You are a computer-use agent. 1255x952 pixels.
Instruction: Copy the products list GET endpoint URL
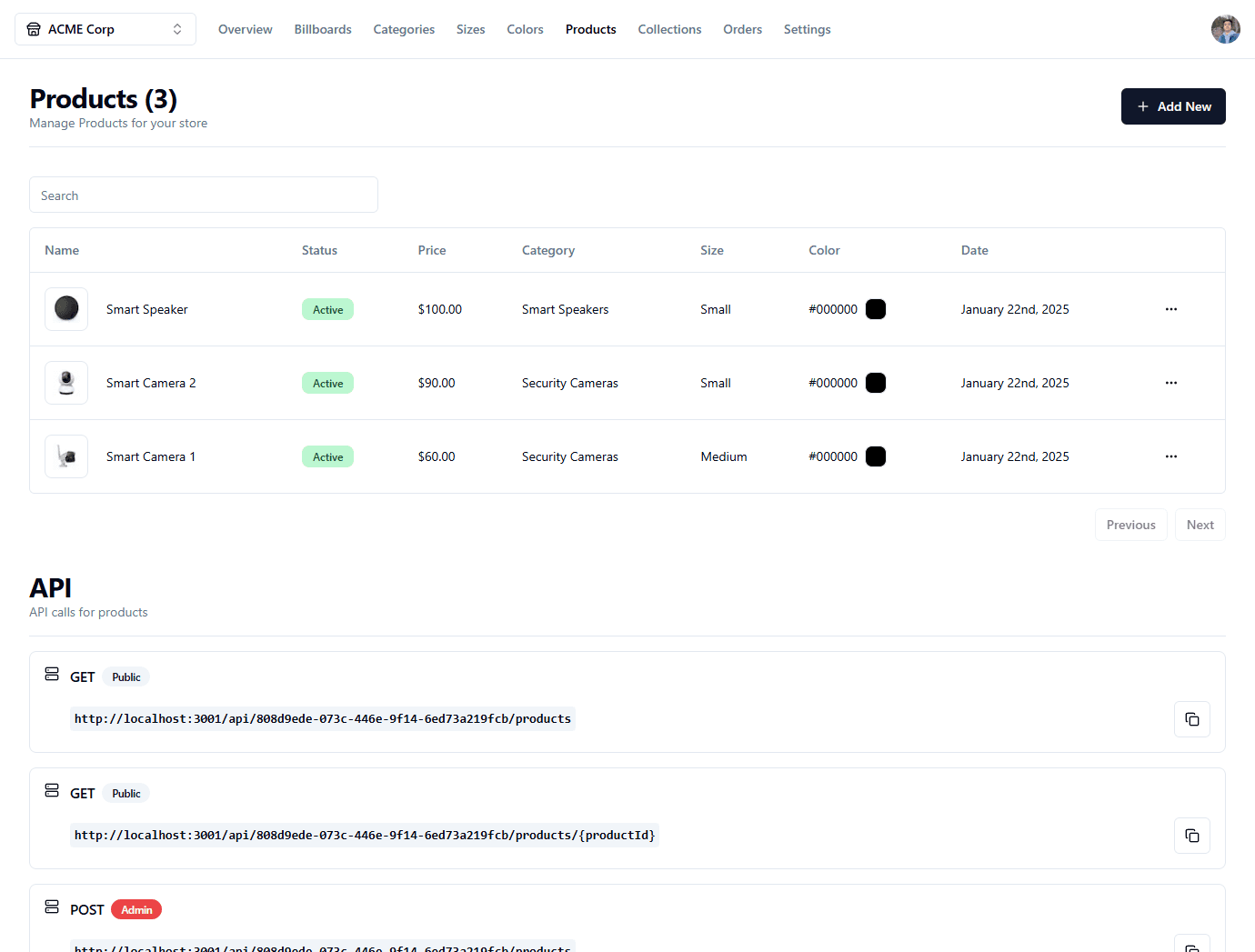[1191, 718]
